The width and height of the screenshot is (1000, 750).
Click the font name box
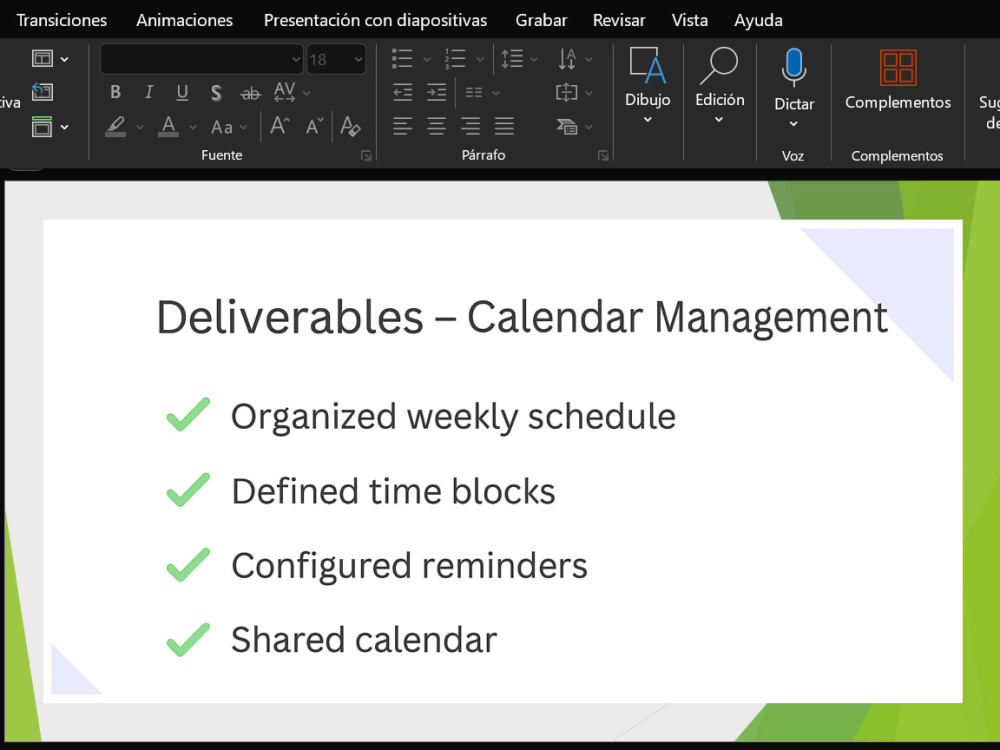pyautogui.click(x=201, y=59)
